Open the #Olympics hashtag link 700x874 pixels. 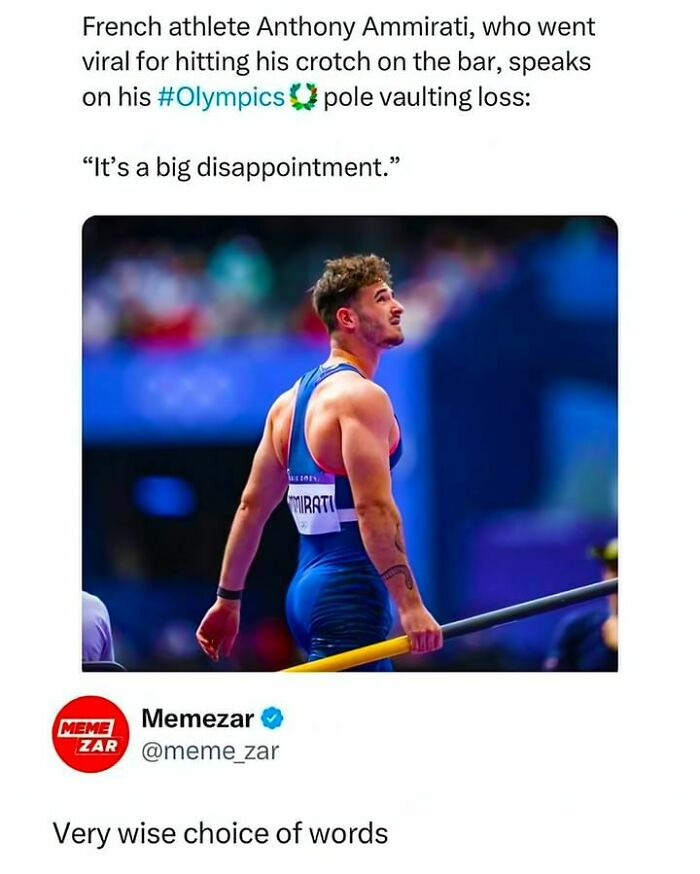click(x=221, y=99)
